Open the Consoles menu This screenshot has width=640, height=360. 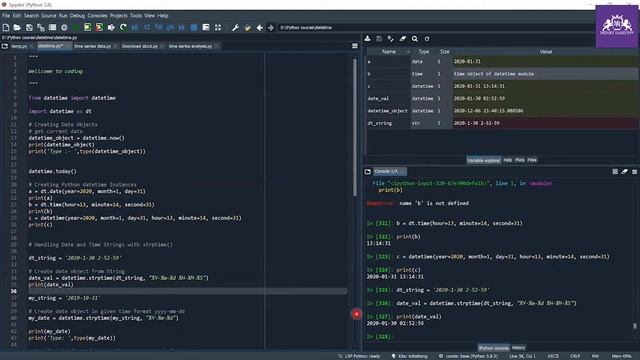point(97,16)
